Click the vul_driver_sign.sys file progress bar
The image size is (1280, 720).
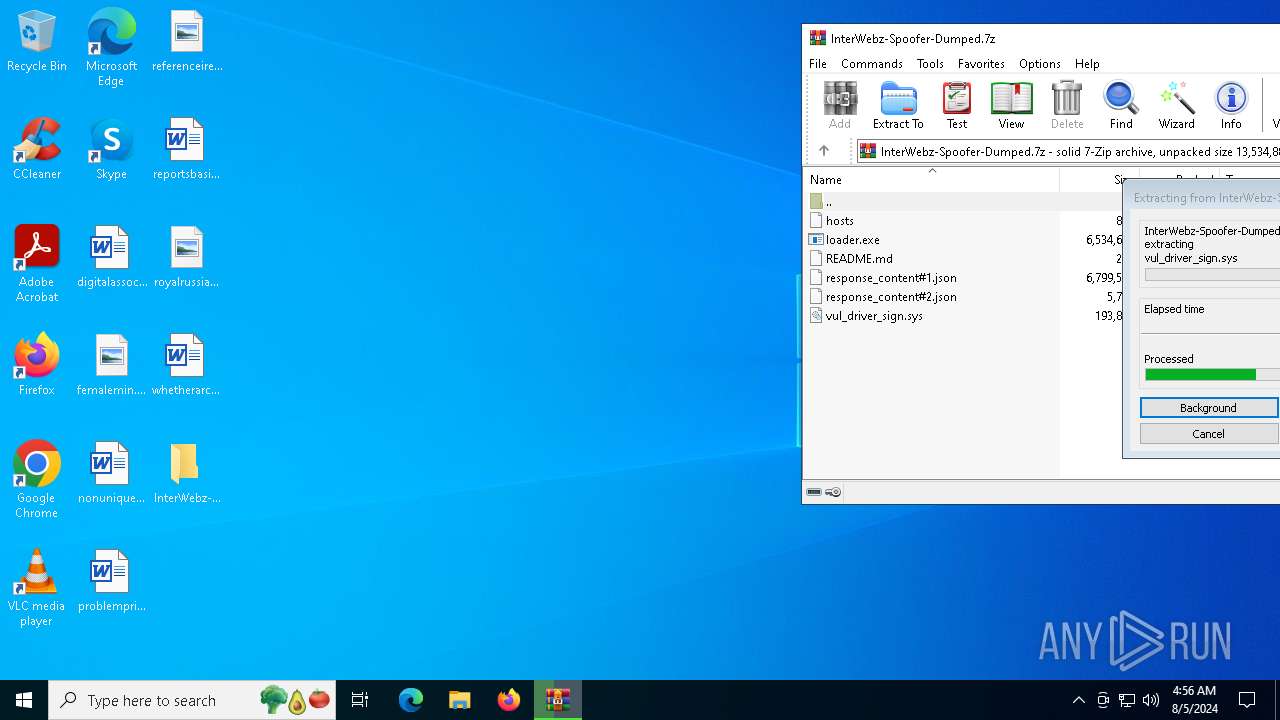click(x=1212, y=275)
